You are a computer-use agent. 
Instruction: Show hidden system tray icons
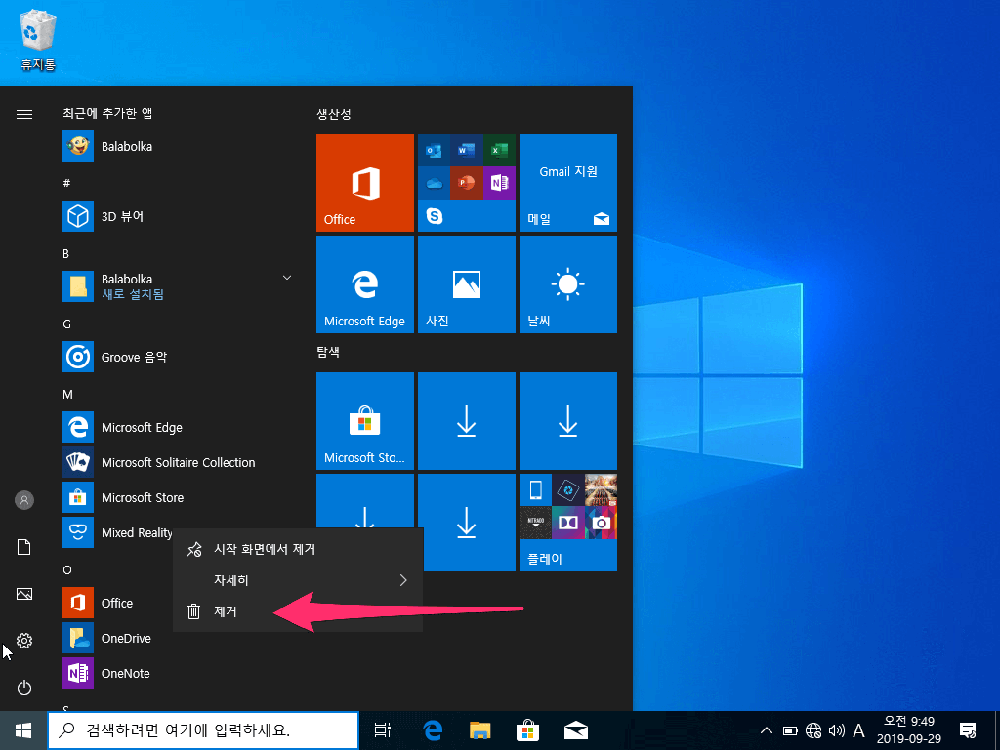[767, 731]
